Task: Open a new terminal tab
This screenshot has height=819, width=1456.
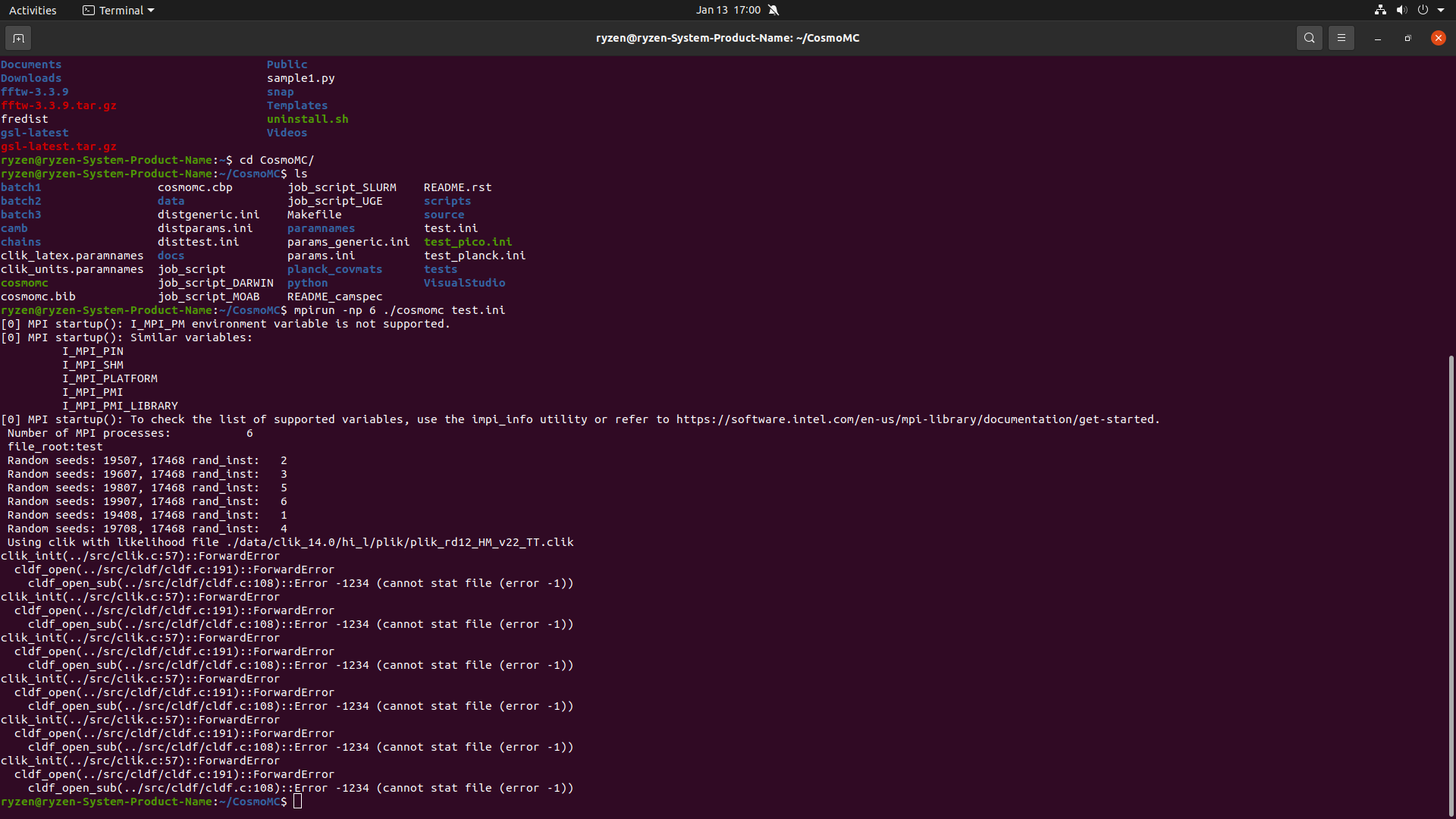Action: pos(18,38)
